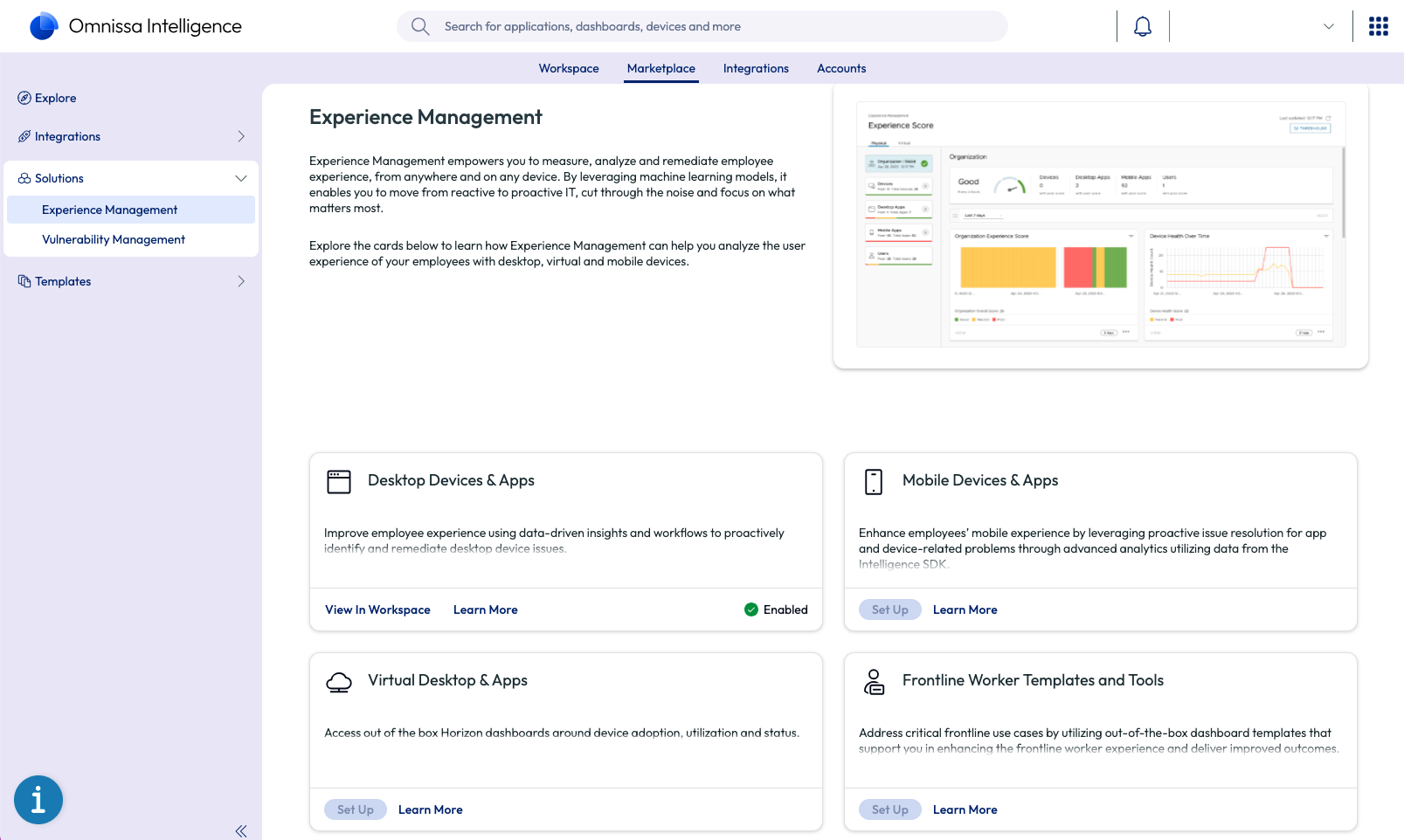Expand the Templates sidebar chevron
1404x840 pixels.
point(241,281)
